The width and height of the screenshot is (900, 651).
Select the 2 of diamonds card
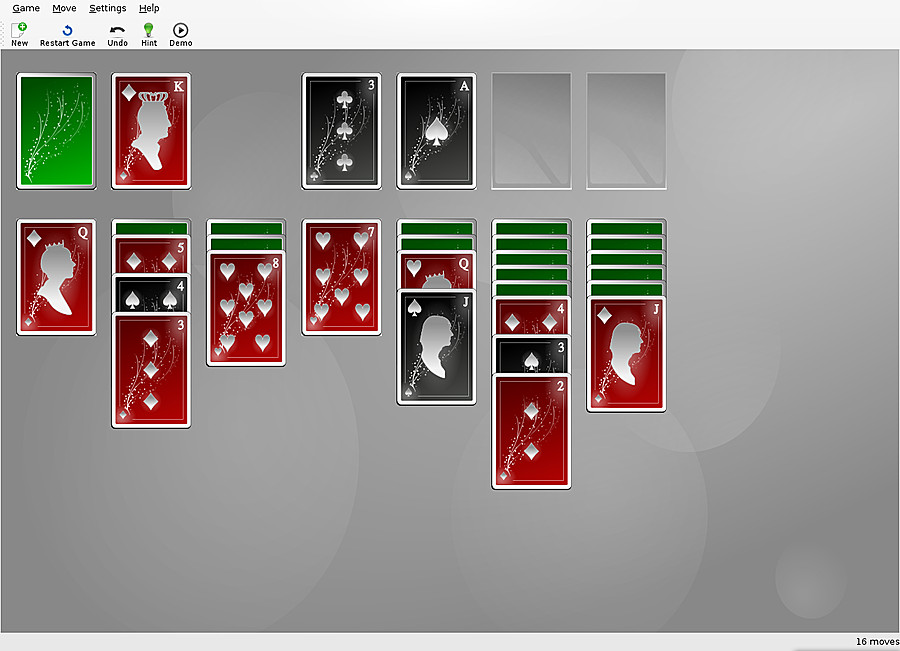coord(532,432)
